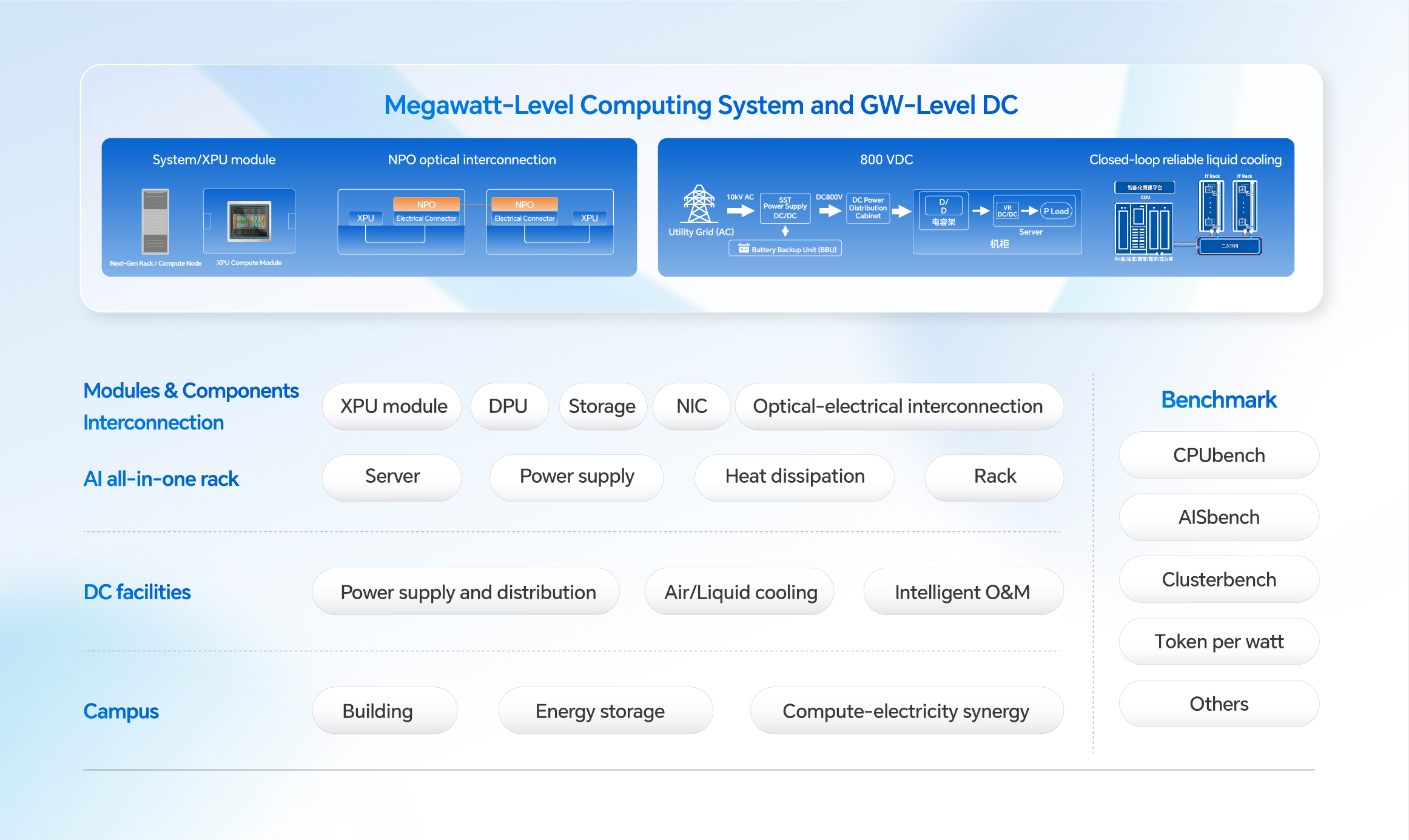Screen dimensions: 1409x840
Task: Click the DC Power Distribution Cabinet box
Action: (868, 208)
